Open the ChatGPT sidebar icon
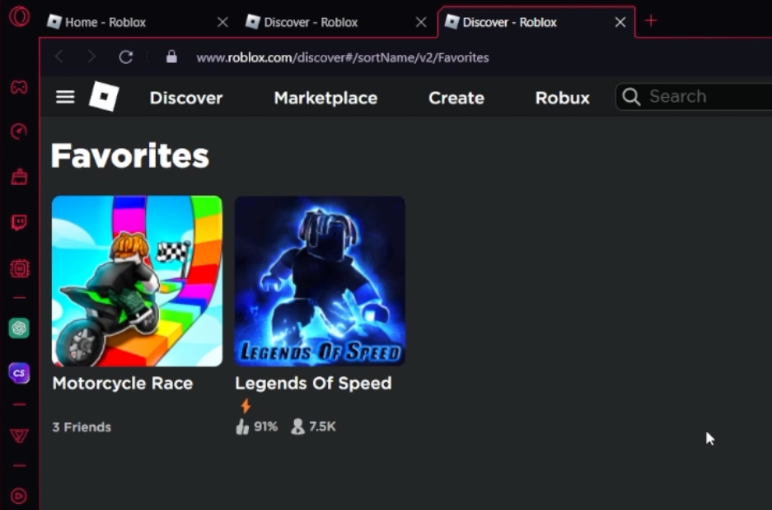Screen dimensions: 772x510 click(x=19, y=328)
